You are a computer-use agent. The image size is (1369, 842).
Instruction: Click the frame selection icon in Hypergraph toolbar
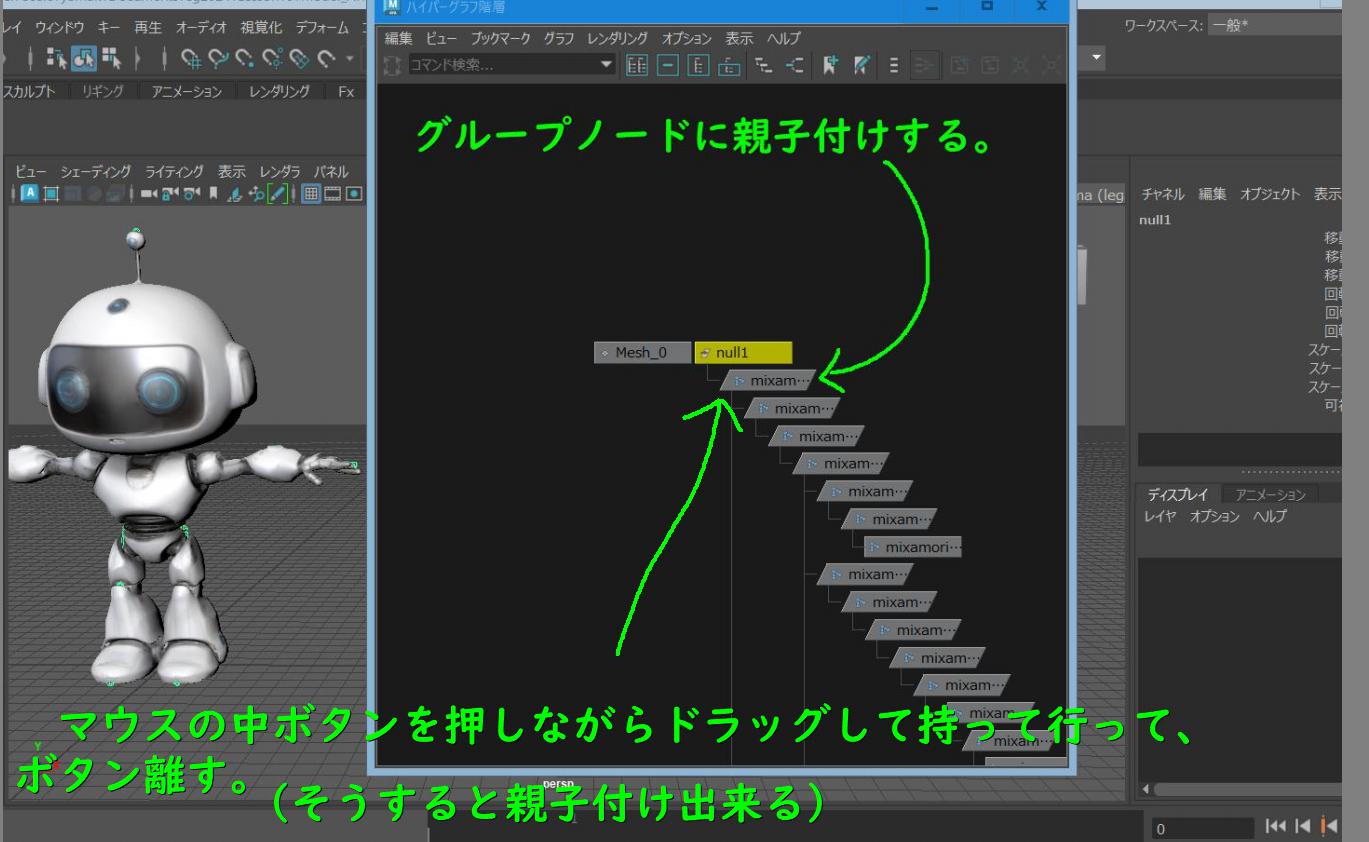(668, 66)
